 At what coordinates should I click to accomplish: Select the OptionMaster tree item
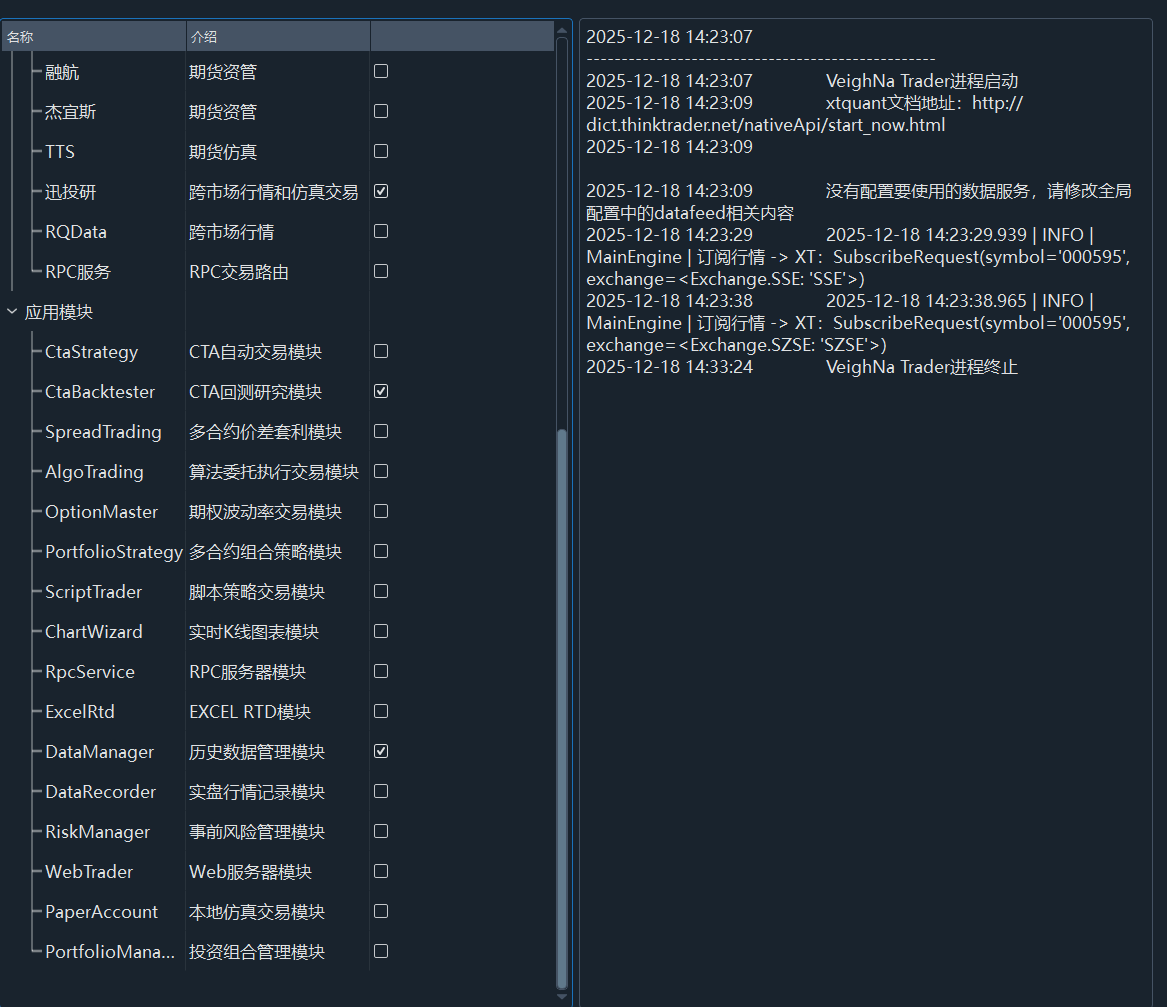click(101, 512)
